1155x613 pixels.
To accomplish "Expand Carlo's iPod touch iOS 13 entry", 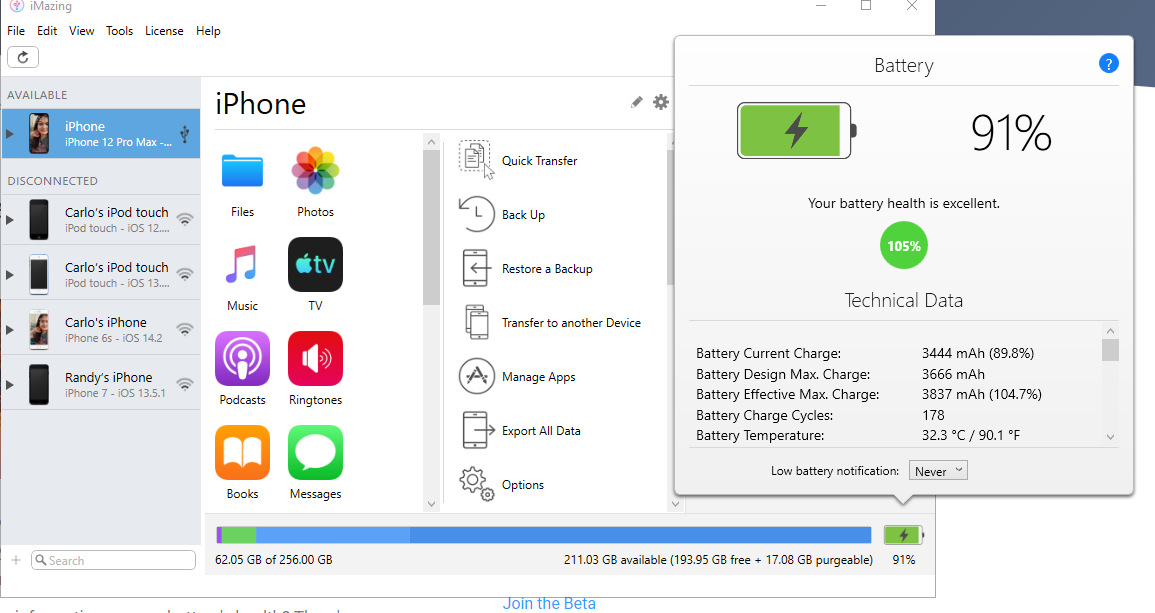I will point(10,275).
